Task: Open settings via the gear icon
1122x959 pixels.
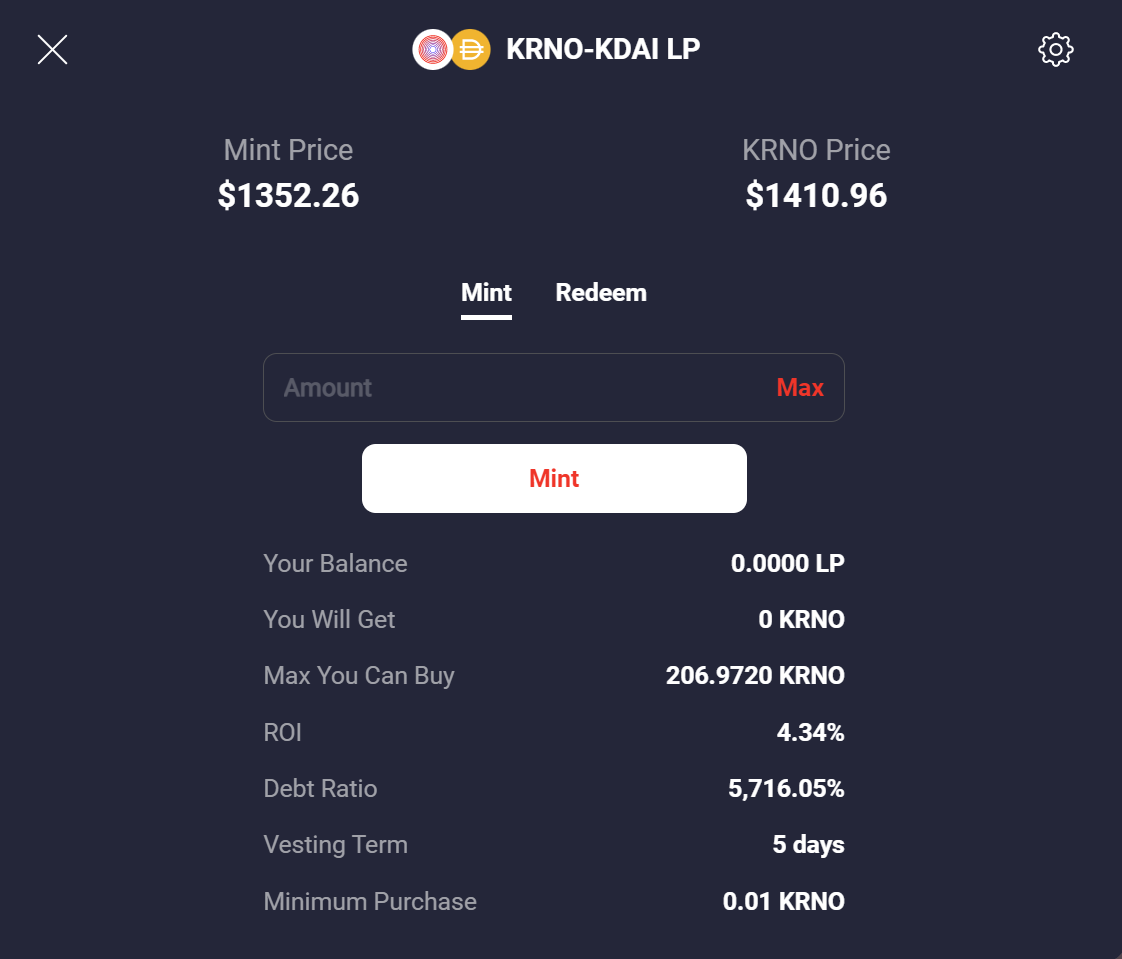Action: click(1055, 49)
